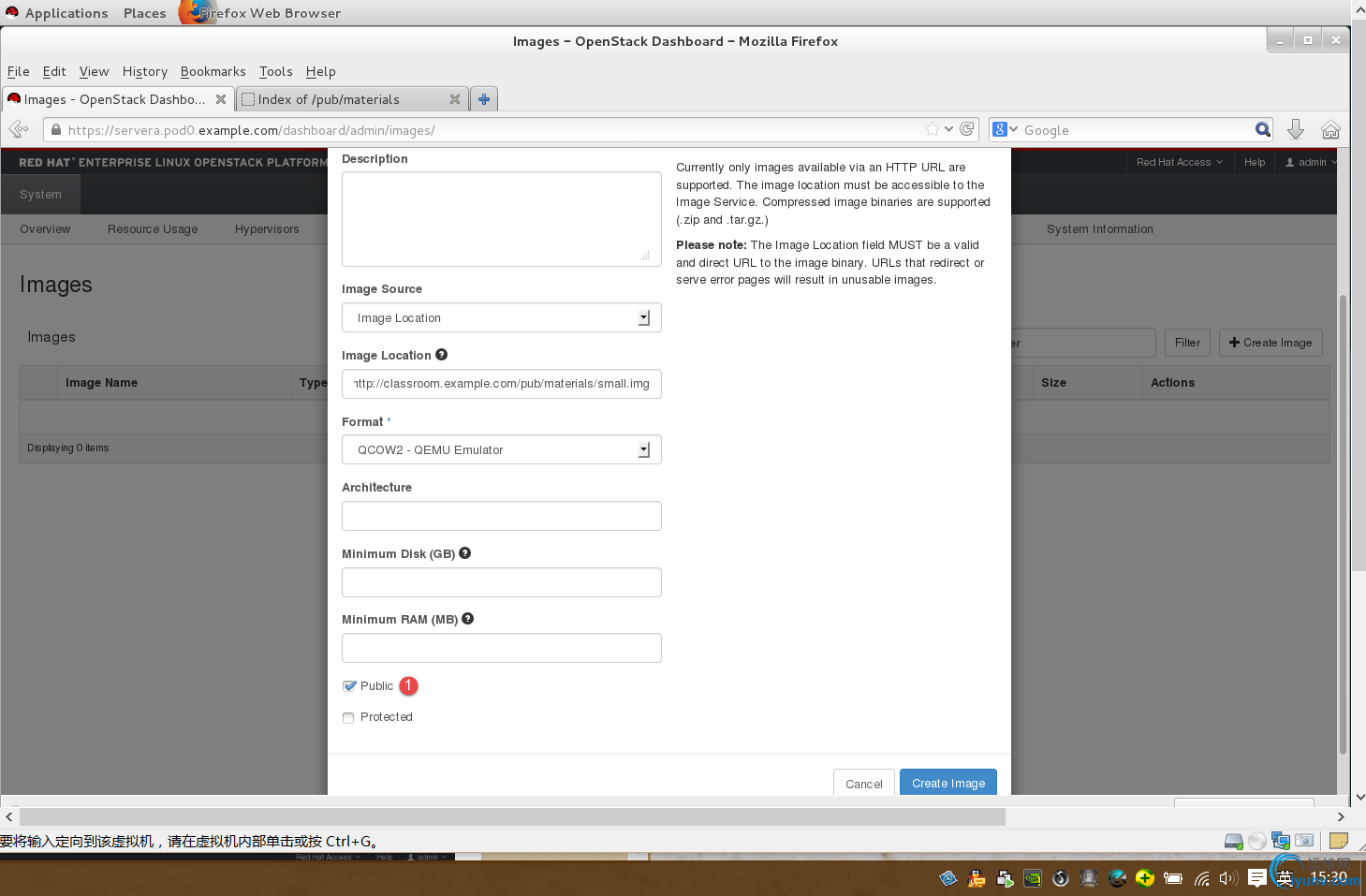Open the History menu
This screenshot has height=896, width=1366.
(x=145, y=71)
